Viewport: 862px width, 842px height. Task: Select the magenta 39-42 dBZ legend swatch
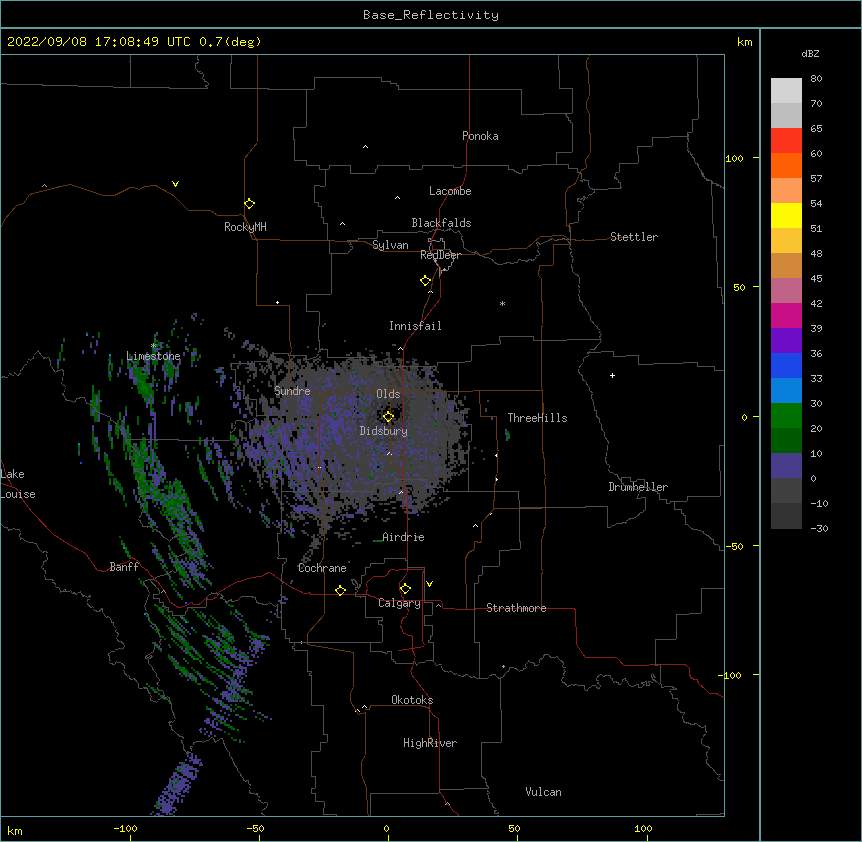click(786, 315)
